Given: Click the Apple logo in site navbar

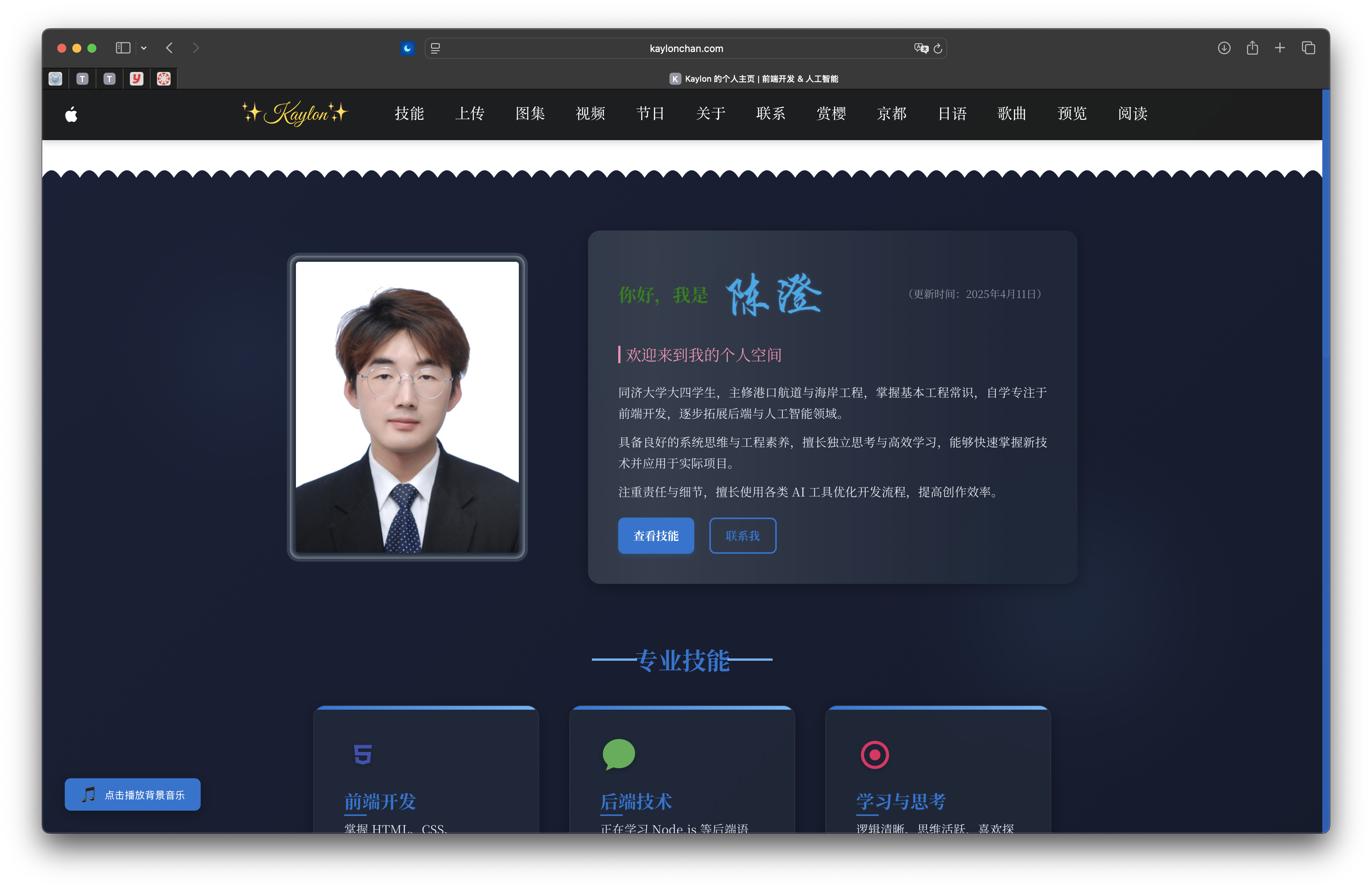Looking at the screenshot, I should [72, 114].
